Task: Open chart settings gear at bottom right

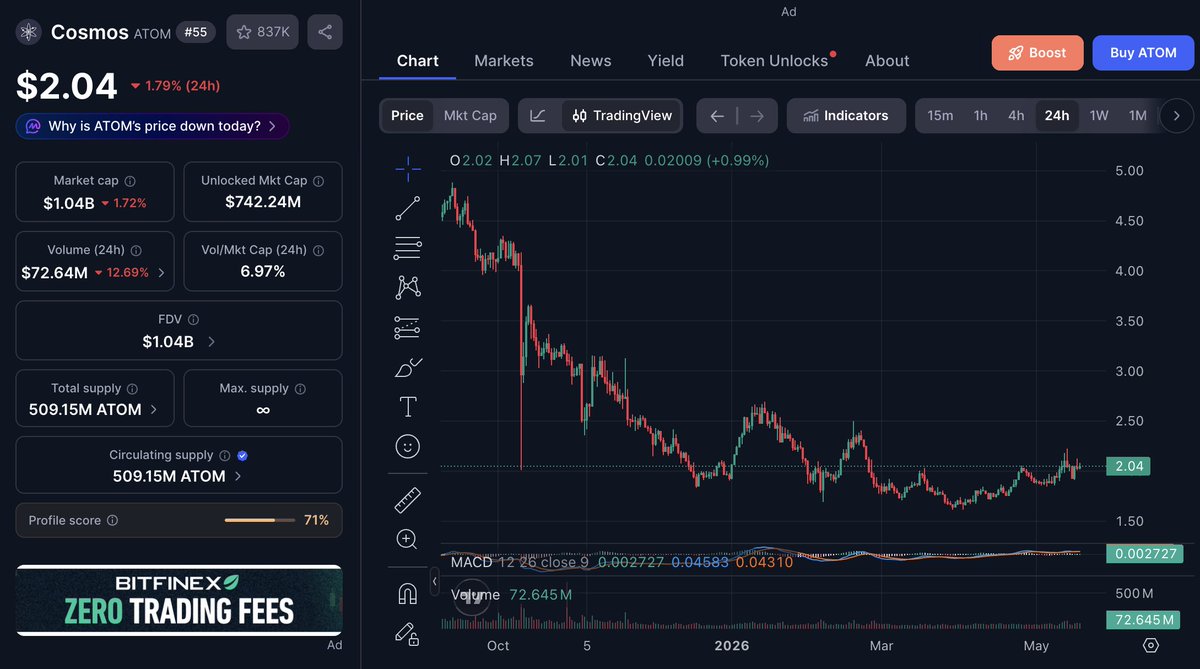Action: (1151, 645)
